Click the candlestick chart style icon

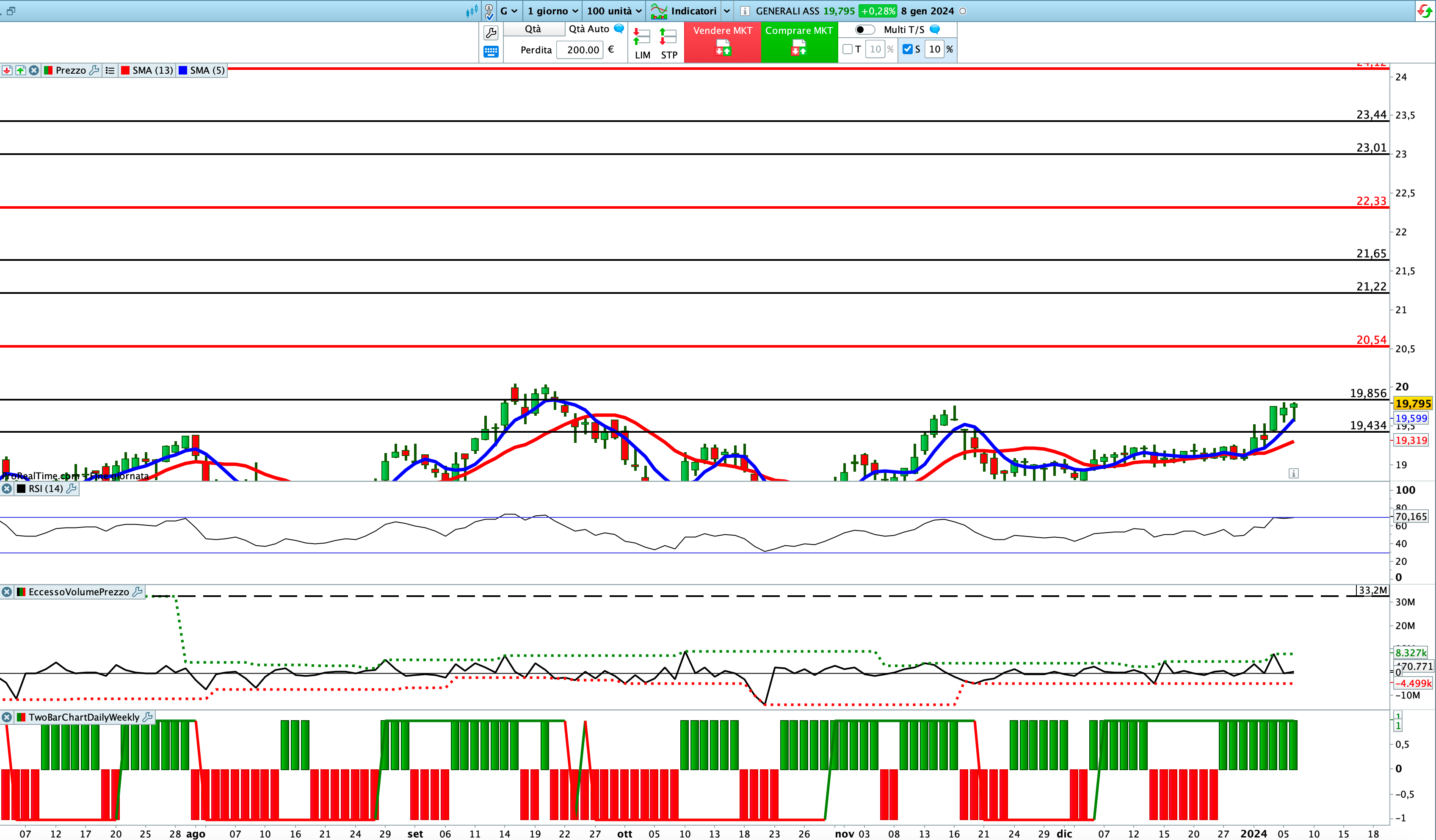472,11
